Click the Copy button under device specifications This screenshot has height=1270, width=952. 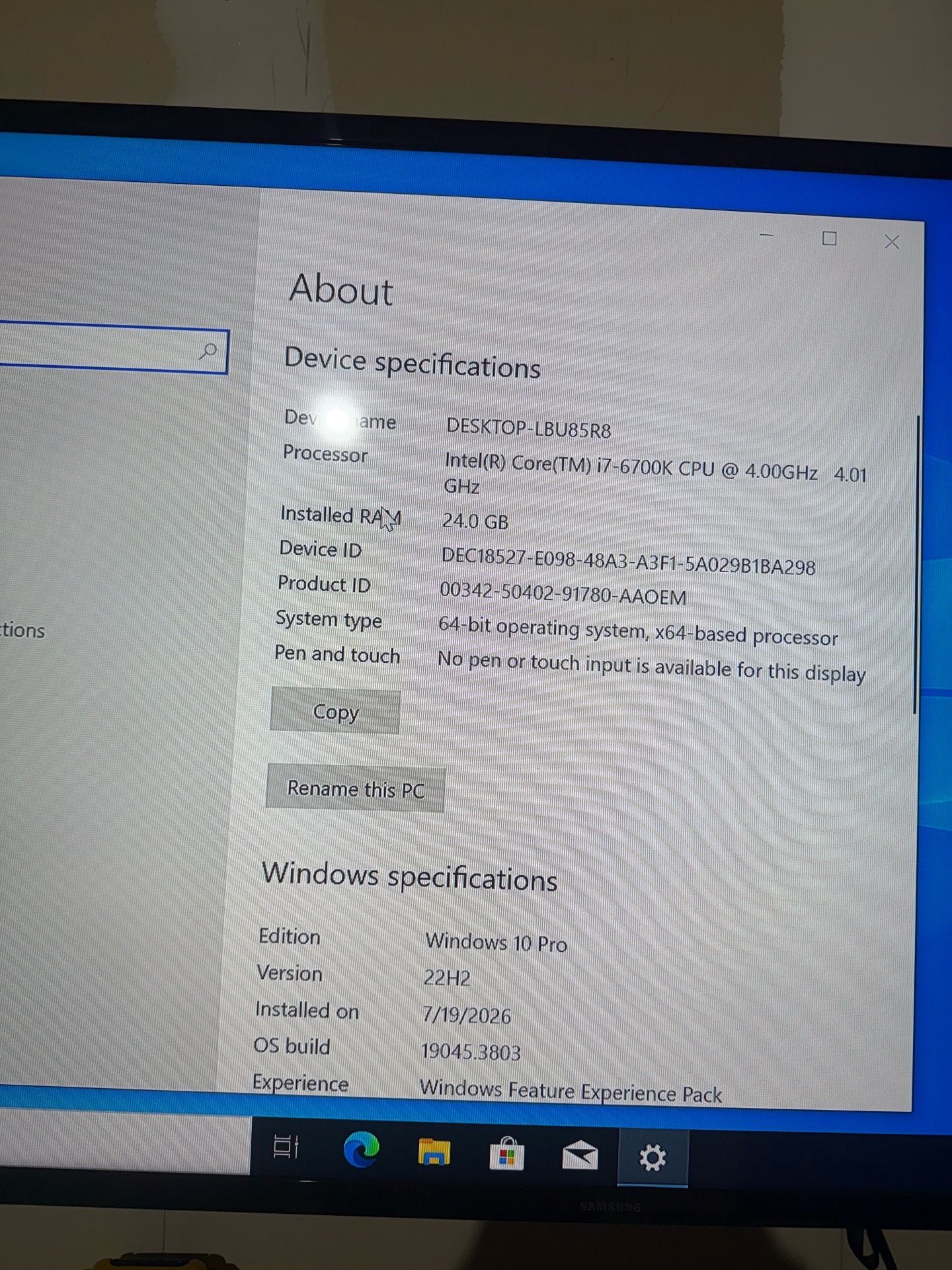click(x=335, y=711)
